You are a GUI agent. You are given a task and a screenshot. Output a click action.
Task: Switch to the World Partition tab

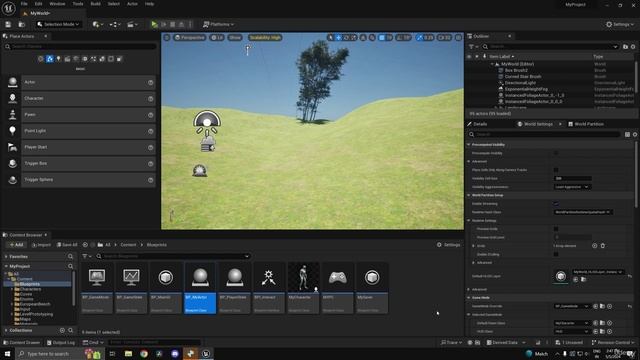tap(586, 124)
